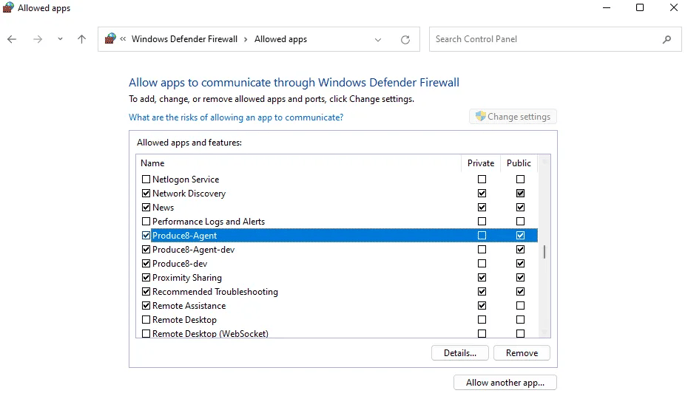Uncheck Public for News
688x396 pixels.
[520, 207]
